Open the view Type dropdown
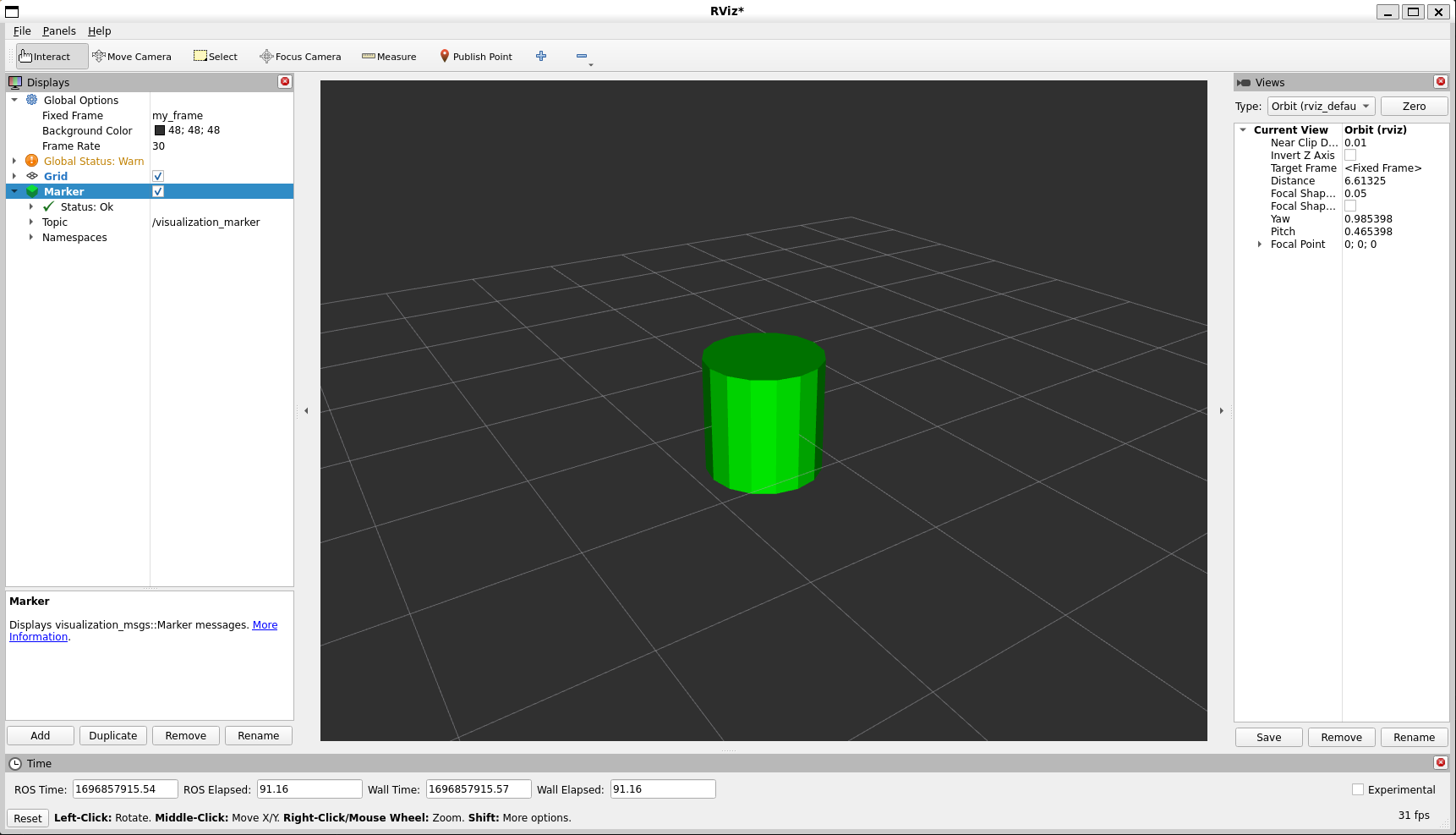The width and height of the screenshot is (1456, 835). (x=1321, y=106)
